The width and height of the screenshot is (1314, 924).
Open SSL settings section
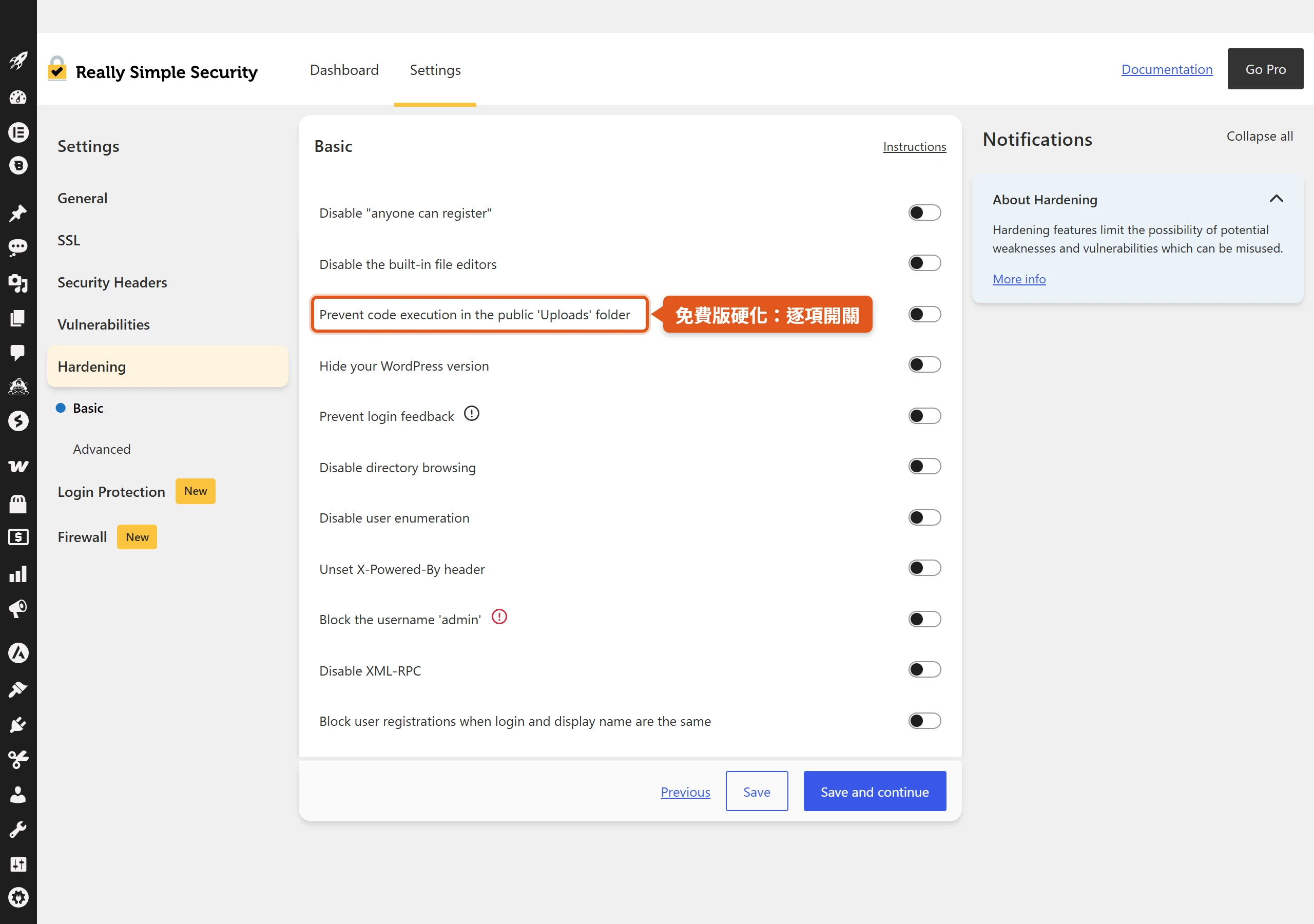point(69,240)
